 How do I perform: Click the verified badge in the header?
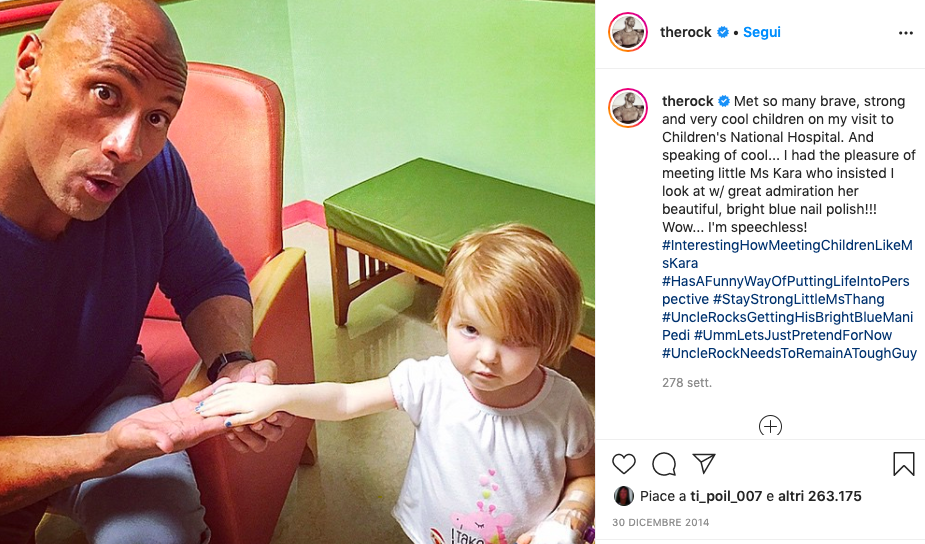(x=723, y=32)
